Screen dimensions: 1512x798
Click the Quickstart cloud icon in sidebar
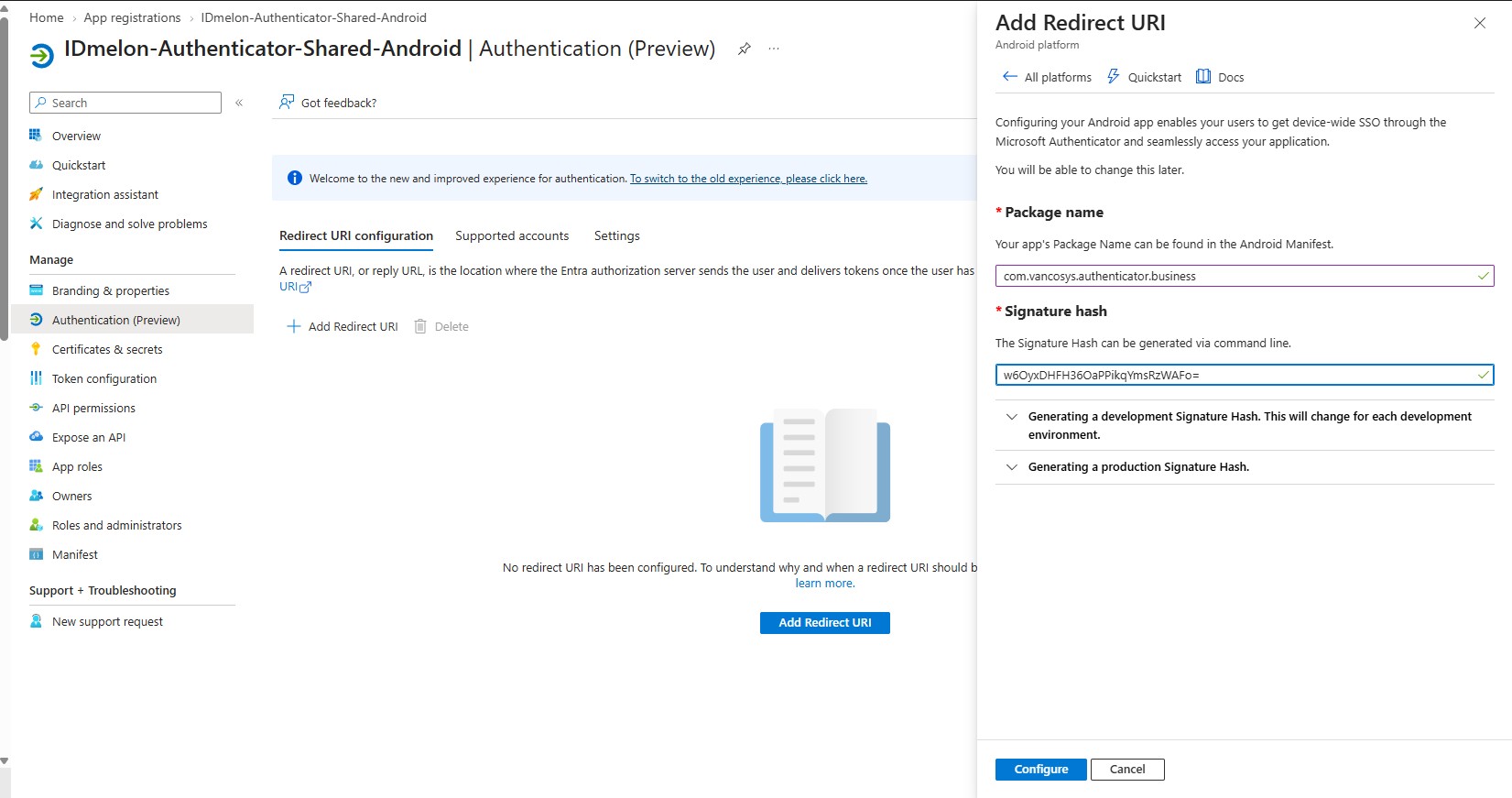36,165
